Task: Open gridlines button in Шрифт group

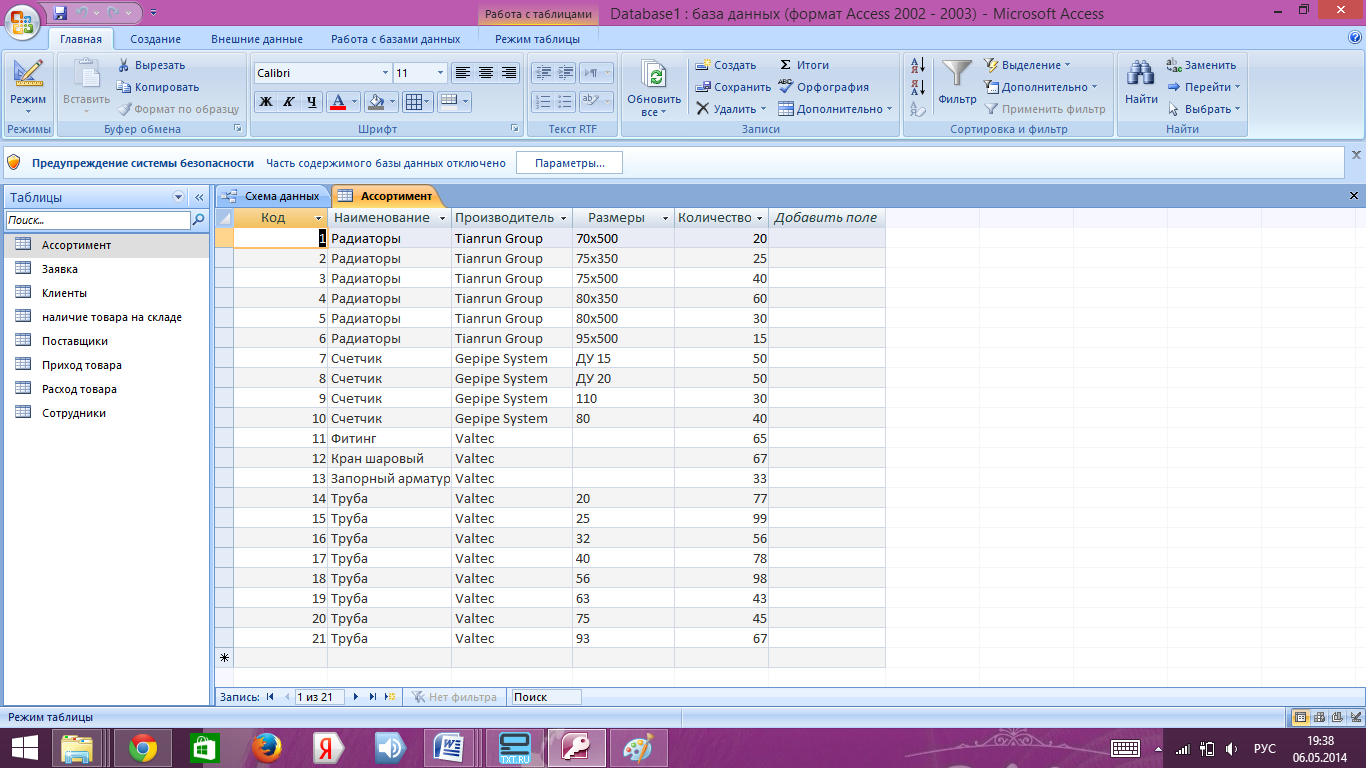Action: tap(417, 102)
